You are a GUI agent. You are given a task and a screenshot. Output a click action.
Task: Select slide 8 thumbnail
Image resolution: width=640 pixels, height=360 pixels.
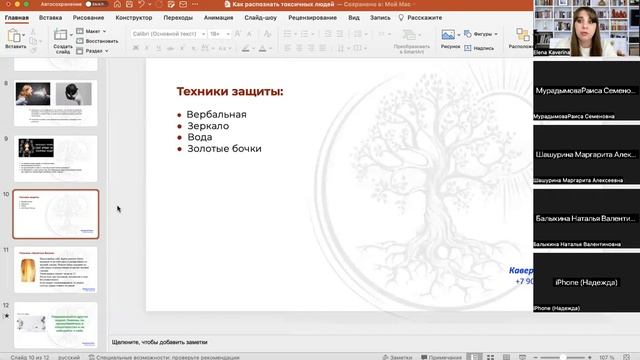pos(56,103)
